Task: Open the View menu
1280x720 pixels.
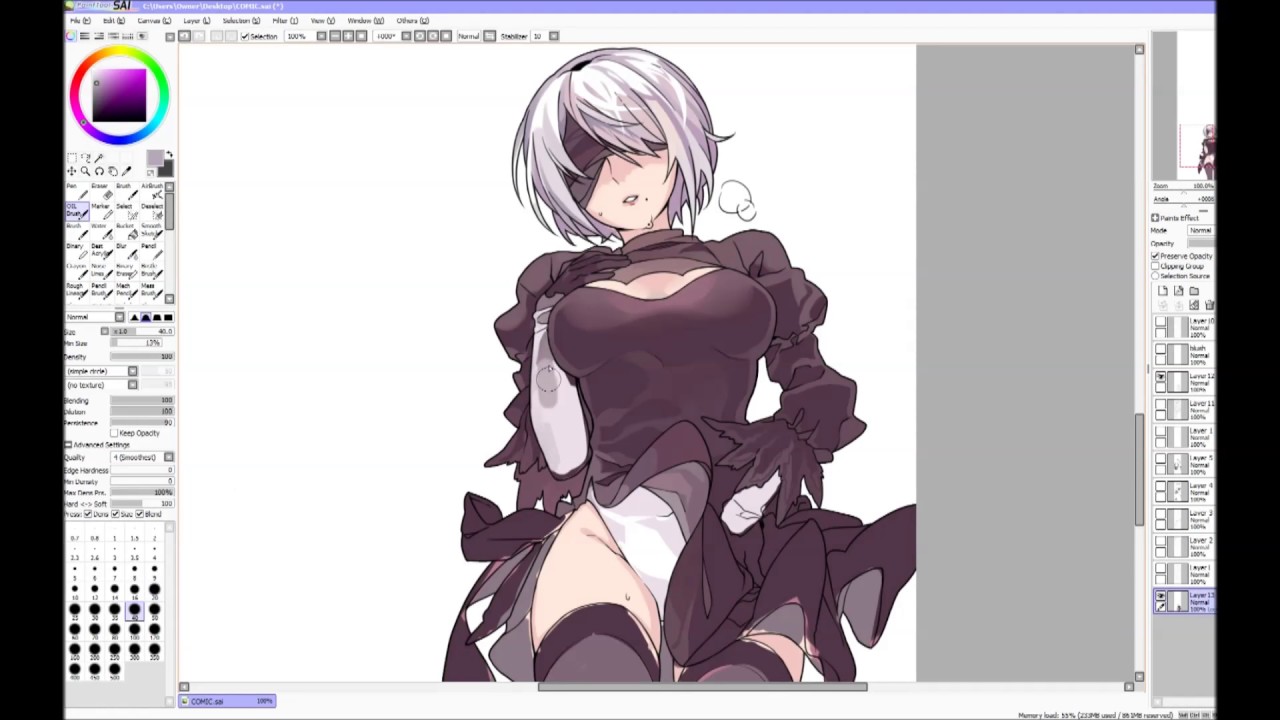Action: [322, 21]
